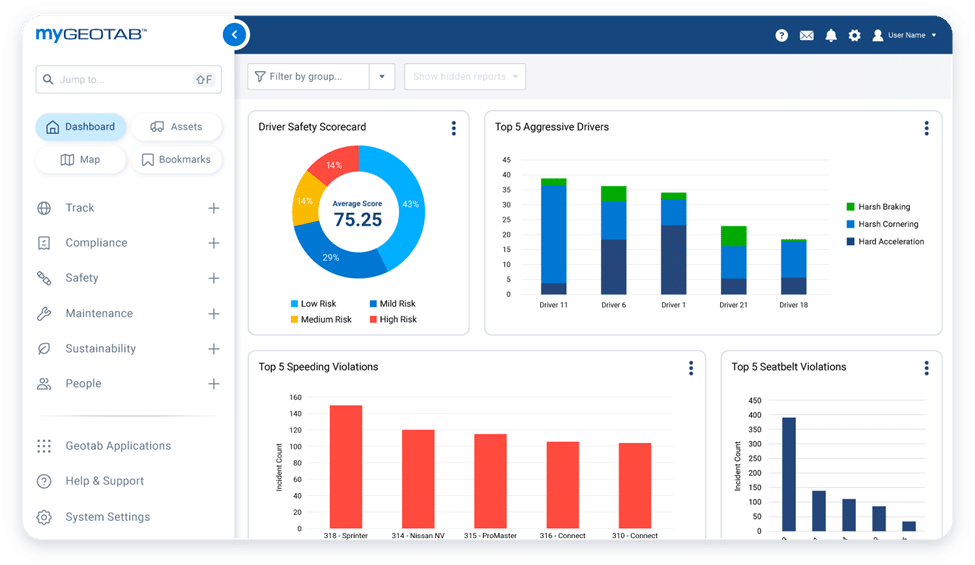The image size is (975, 565).
Task: Open Top 5 Seatbelt Violations options menu
Action: pyautogui.click(x=926, y=368)
